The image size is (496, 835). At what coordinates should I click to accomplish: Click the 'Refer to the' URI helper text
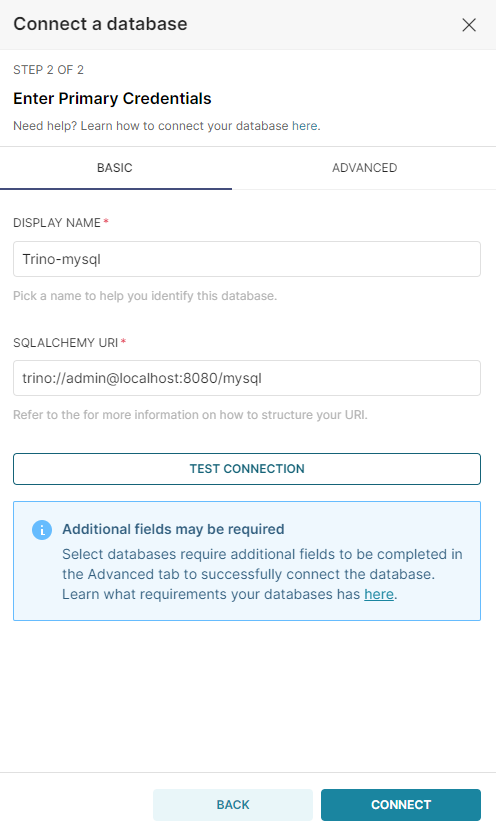[x=190, y=415]
